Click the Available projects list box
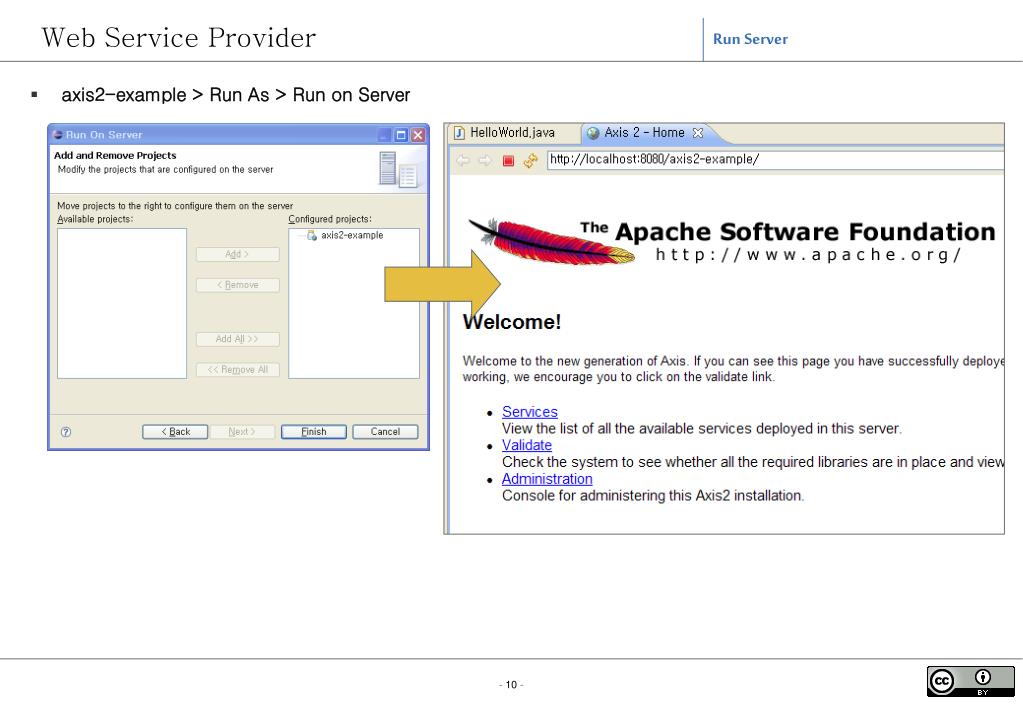Screen dimensions: 1023x708 [x=122, y=303]
